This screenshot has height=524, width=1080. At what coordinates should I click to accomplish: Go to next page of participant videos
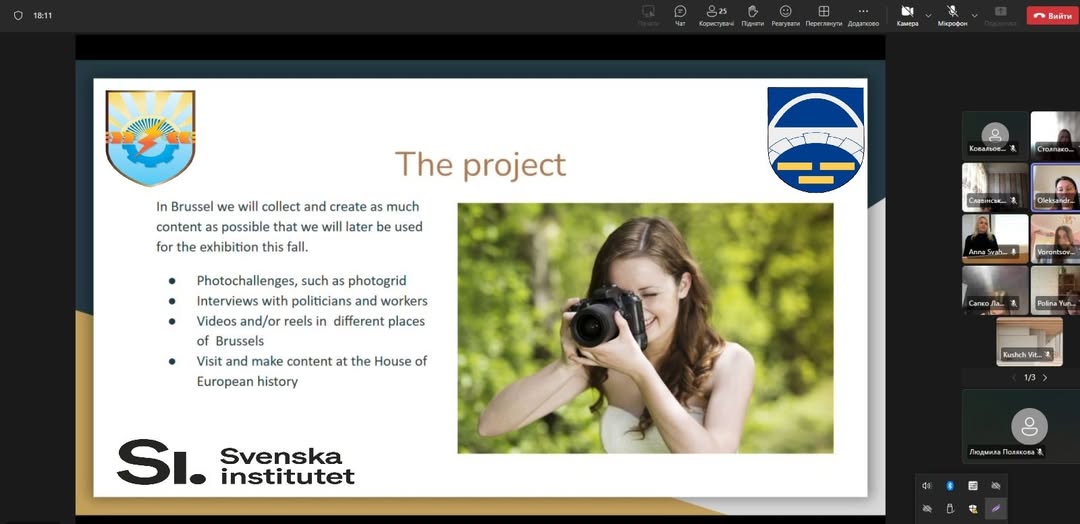(1045, 378)
